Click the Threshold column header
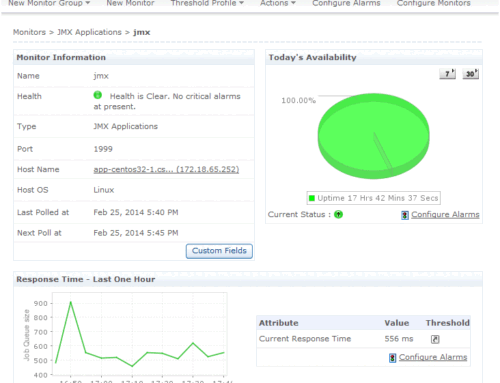The image size is (500, 383). pyautogui.click(x=447, y=323)
